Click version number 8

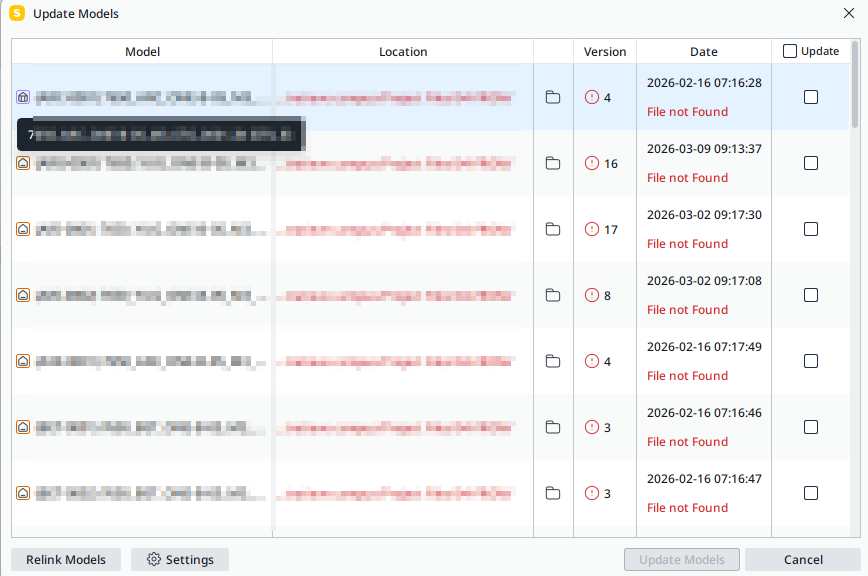(607, 296)
